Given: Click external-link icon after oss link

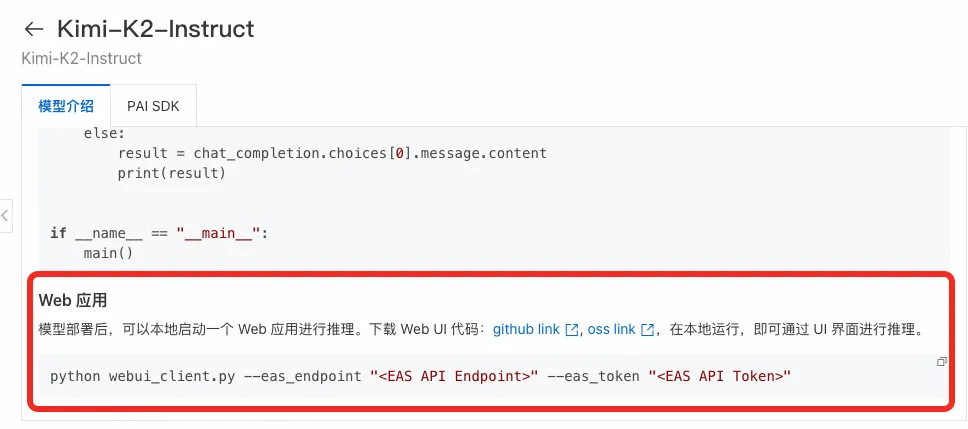Looking at the screenshot, I should point(648,329).
